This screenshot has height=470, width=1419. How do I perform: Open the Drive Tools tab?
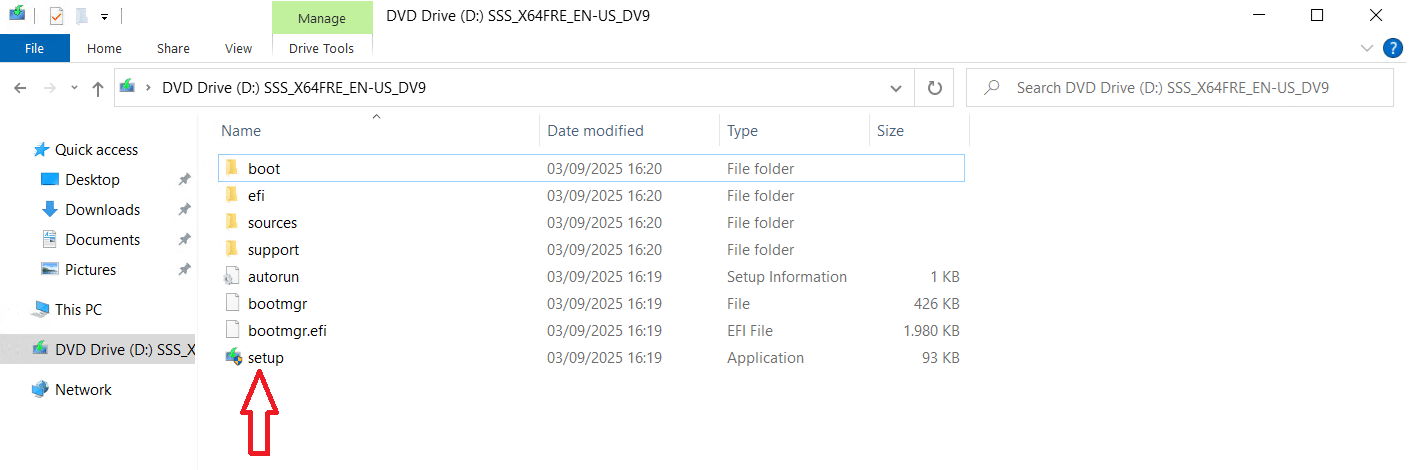(x=321, y=48)
